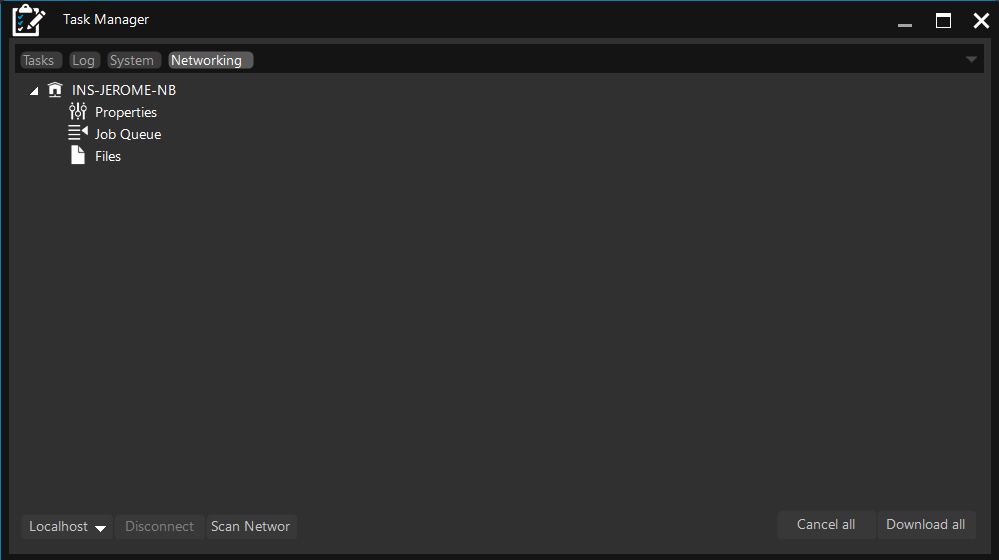Viewport: 999px width, 560px height.
Task: Click the Task Manager clipboard icon in title bar
Action: [28, 21]
